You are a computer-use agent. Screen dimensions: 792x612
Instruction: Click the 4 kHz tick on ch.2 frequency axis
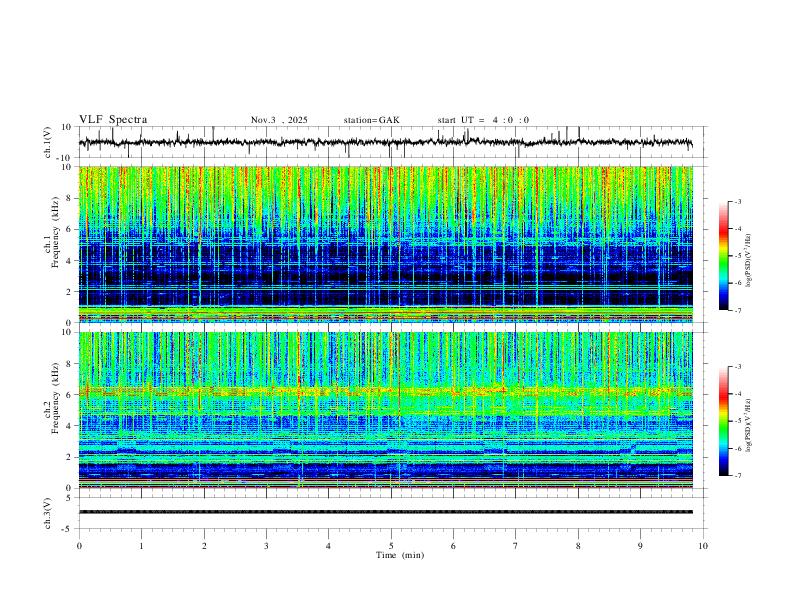click(x=69, y=426)
